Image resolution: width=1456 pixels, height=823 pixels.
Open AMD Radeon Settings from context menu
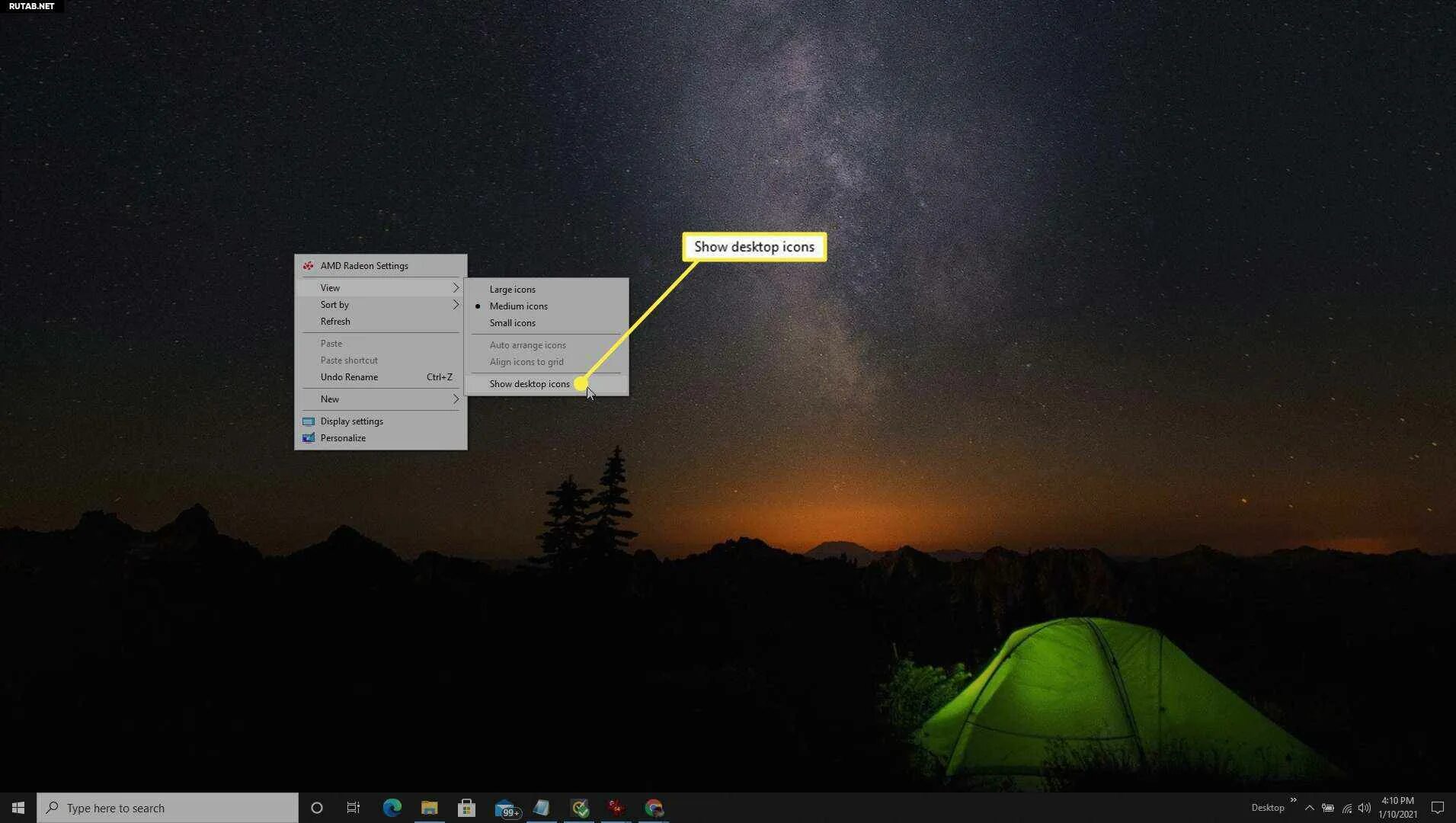pyautogui.click(x=381, y=266)
